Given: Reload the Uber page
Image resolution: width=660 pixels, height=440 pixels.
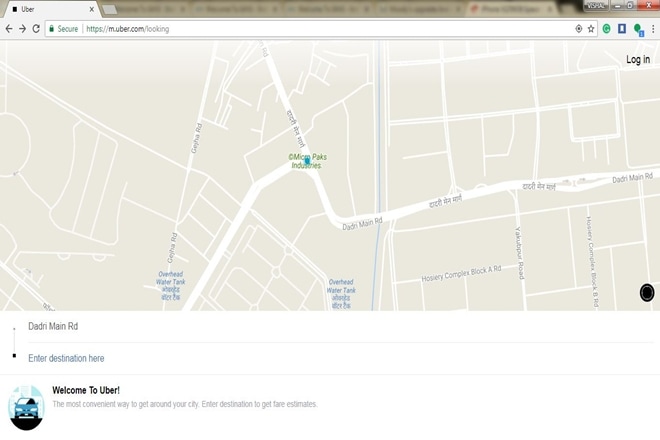Looking at the screenshot, I should click(36, 29).
